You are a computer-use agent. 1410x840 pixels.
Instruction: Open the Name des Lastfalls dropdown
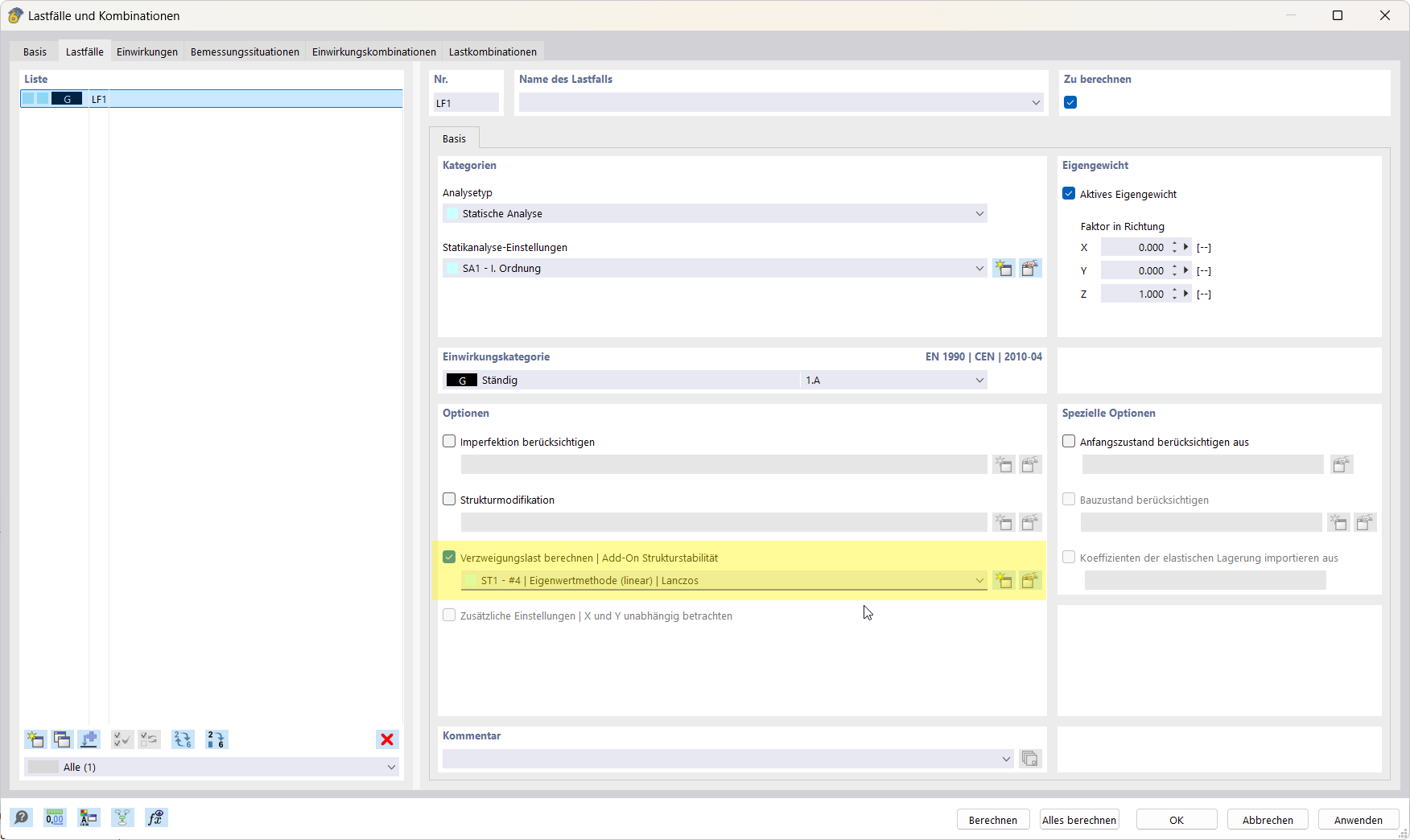pos(1036,103)
